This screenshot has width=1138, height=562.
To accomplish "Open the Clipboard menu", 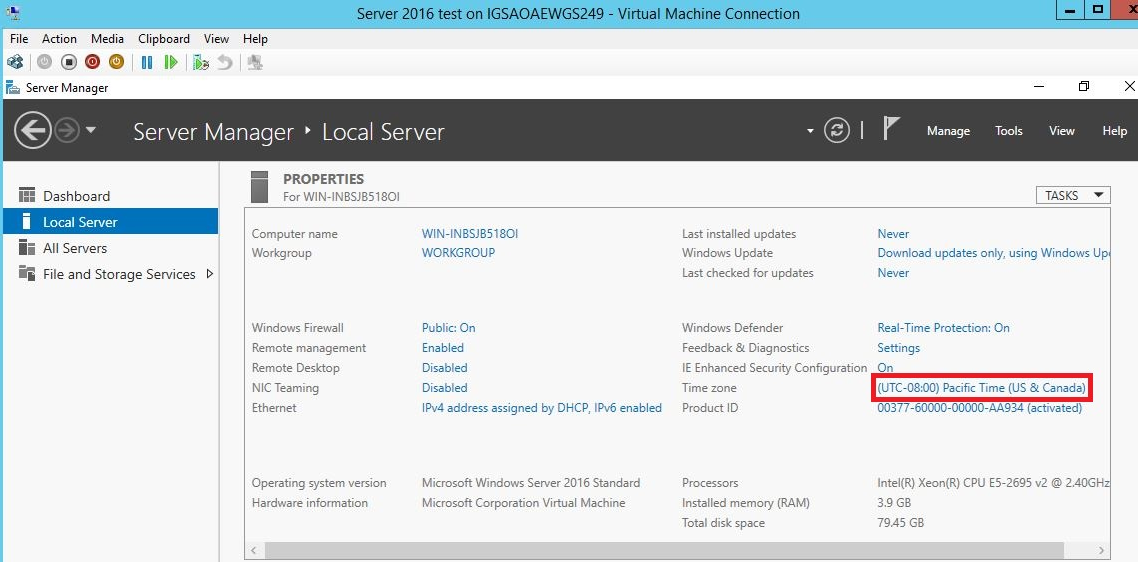I will point(164,38).
